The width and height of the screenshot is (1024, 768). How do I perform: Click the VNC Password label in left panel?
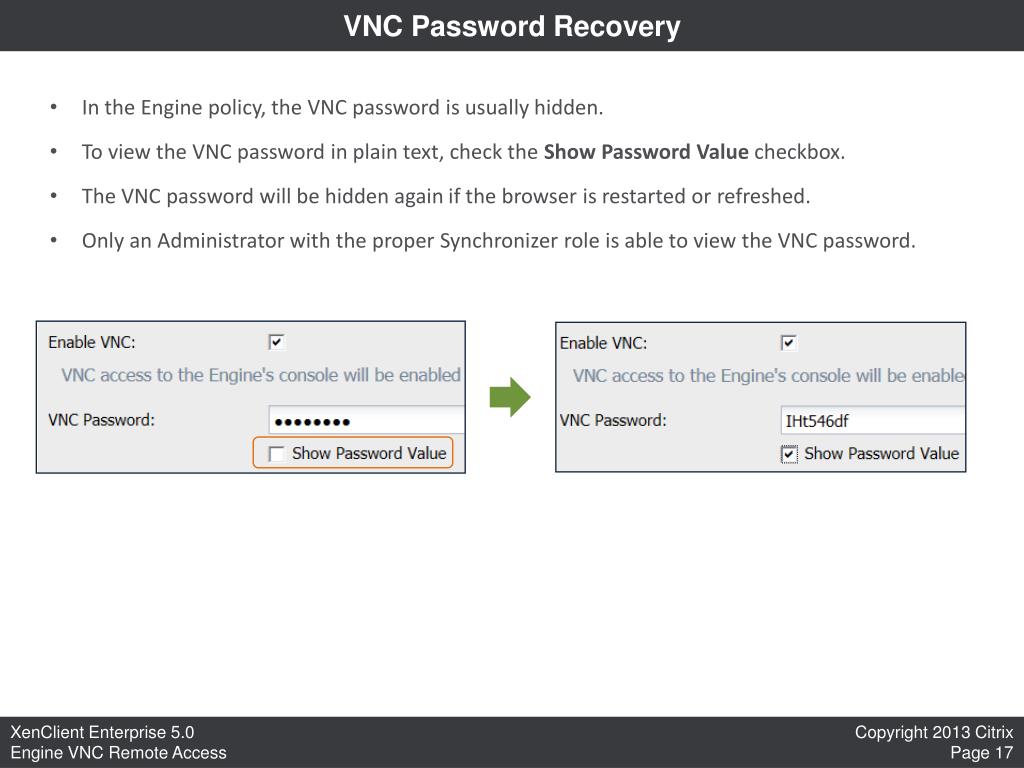click(101, 420)
